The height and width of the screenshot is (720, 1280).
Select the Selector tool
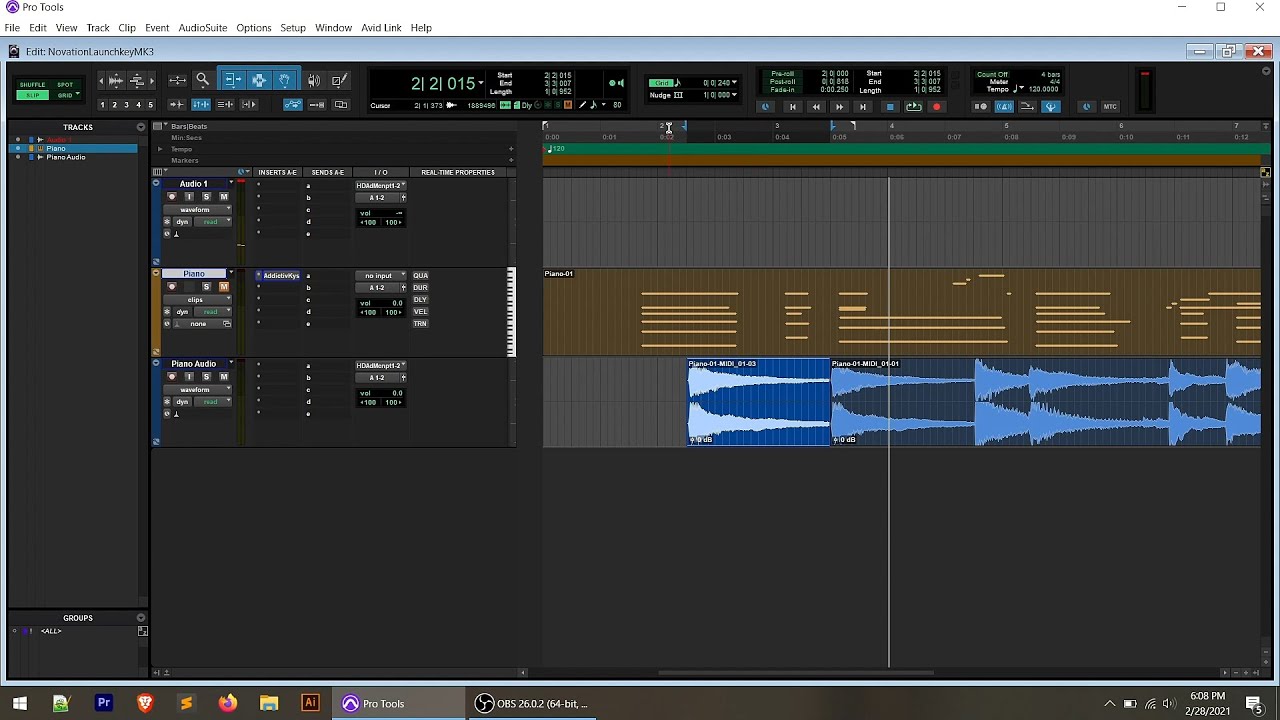259,80
